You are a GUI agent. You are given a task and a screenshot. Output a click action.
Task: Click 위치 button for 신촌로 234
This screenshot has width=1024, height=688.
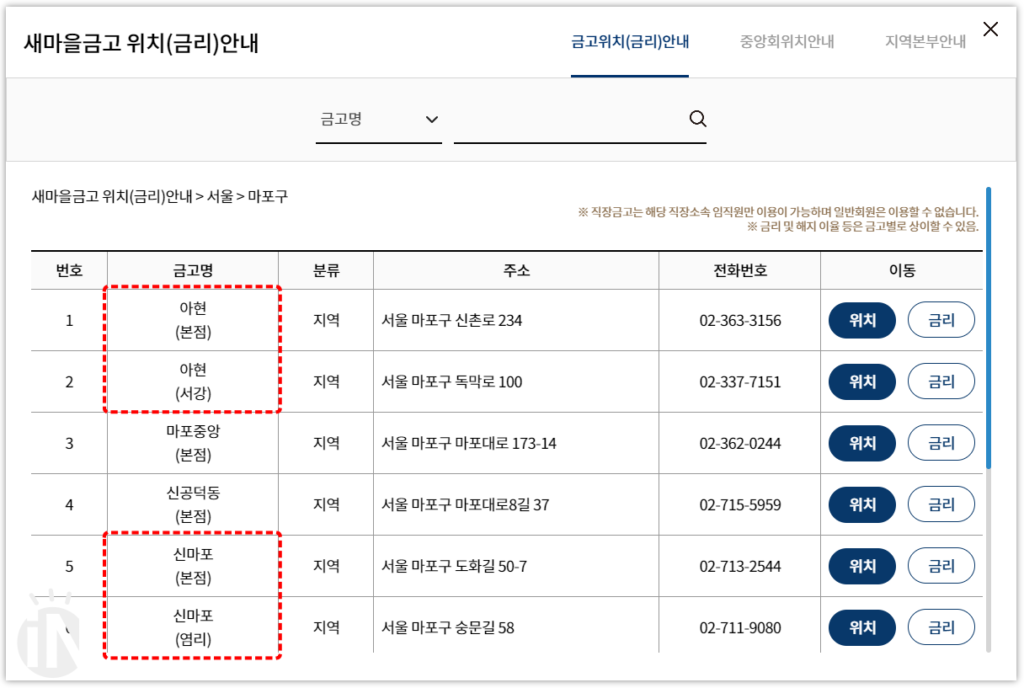(862, 320)
